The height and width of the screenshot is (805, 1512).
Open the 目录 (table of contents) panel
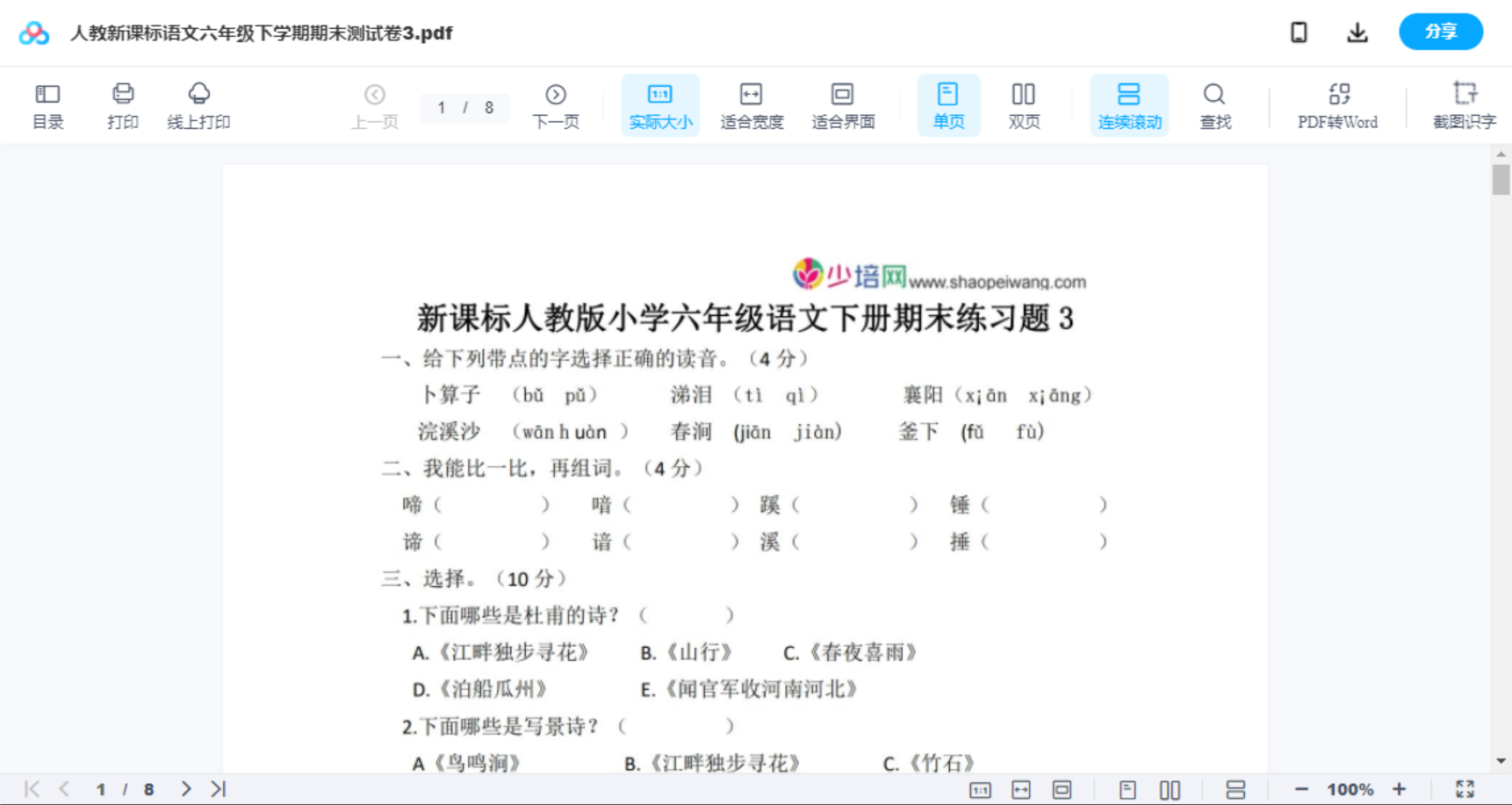click(x=47, y=104)
